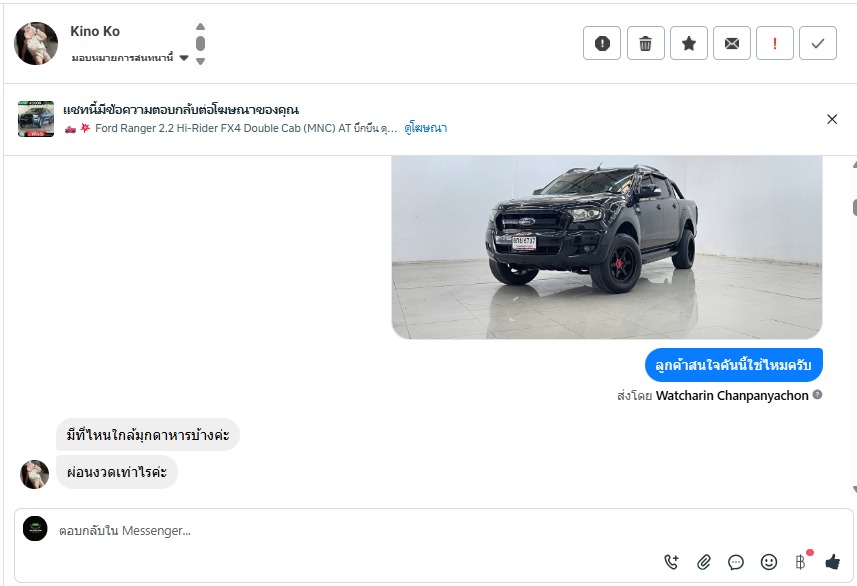The height and width of the screenshot is (586, 857).
Task: Mark conversation as spam with octagon icon
Action: pos(602,43)
